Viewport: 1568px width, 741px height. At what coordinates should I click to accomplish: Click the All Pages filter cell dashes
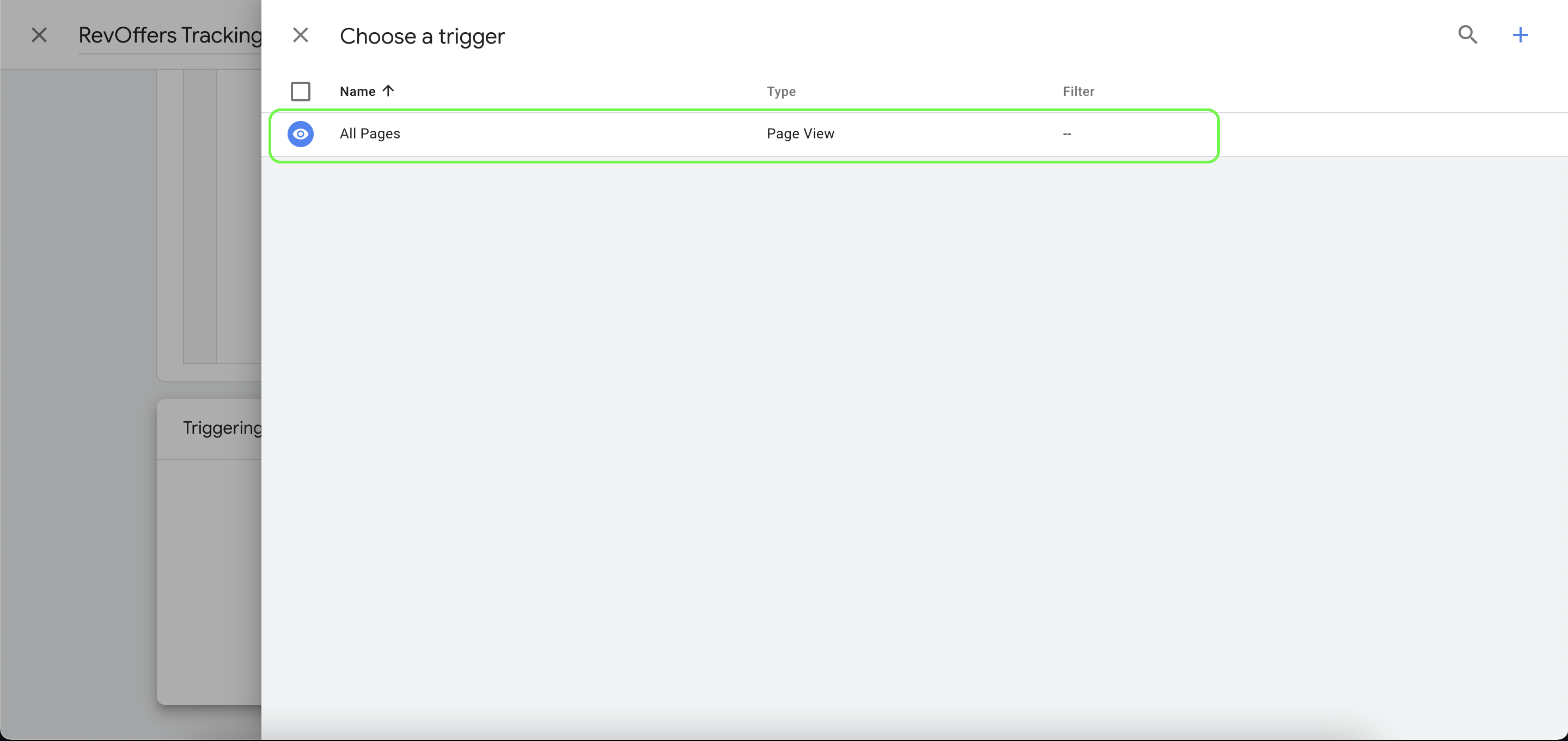[1066, 134]
